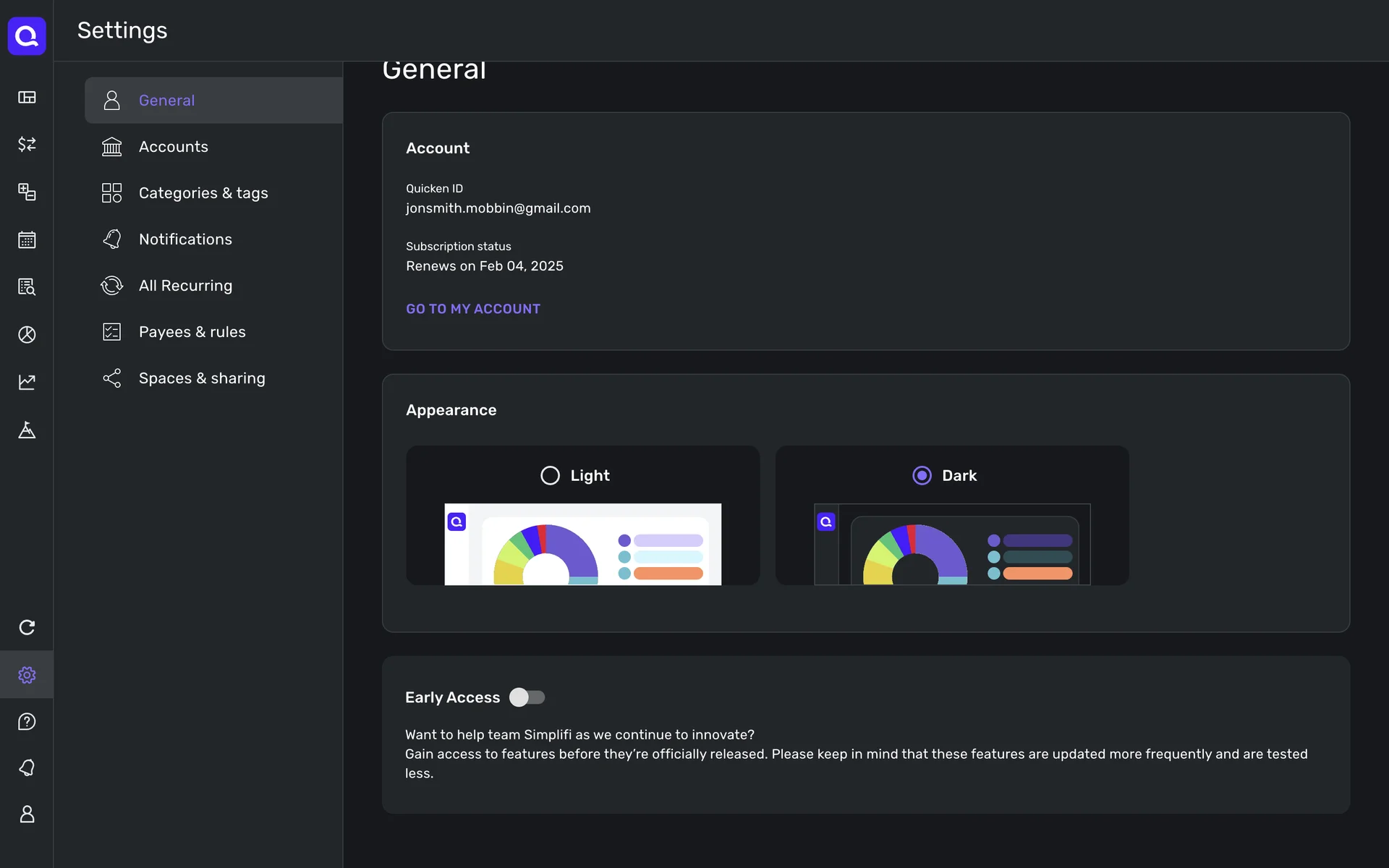This screenshot has width=1389, height=868.
Task: Enable the Early Access toggle
Action: [527, 697]
